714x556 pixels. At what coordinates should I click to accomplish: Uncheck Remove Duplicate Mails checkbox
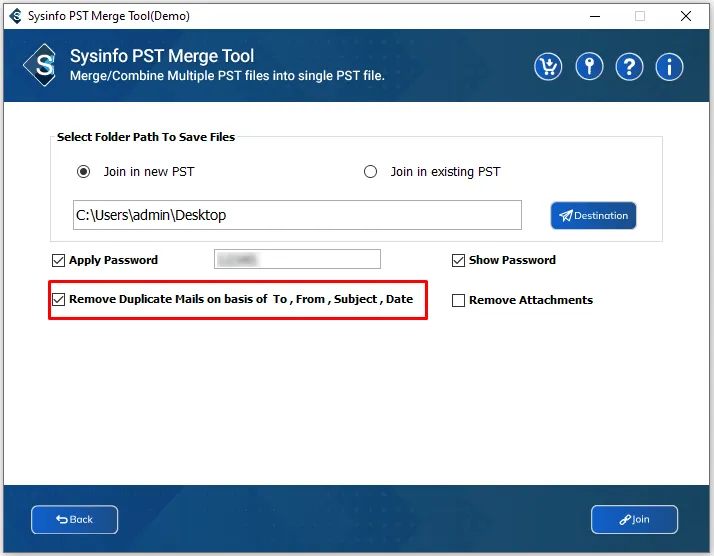(58, 300)
